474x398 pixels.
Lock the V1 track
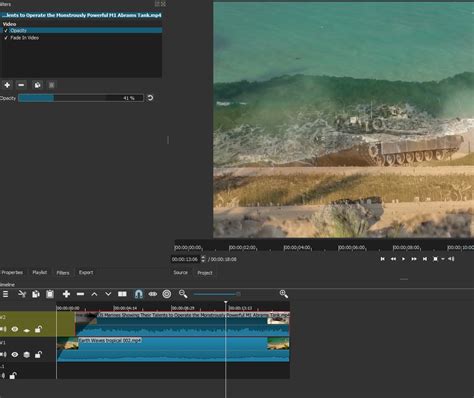(38, 354)
